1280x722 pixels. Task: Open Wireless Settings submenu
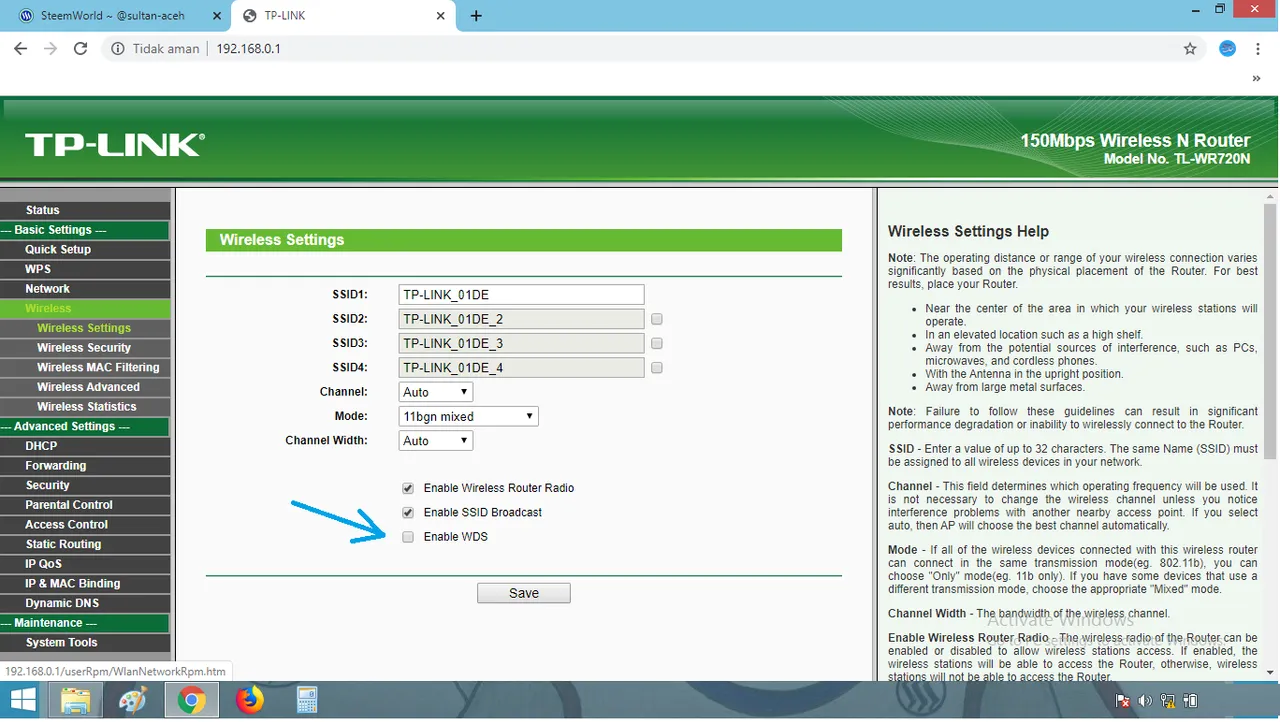click(x=85, y=328)
